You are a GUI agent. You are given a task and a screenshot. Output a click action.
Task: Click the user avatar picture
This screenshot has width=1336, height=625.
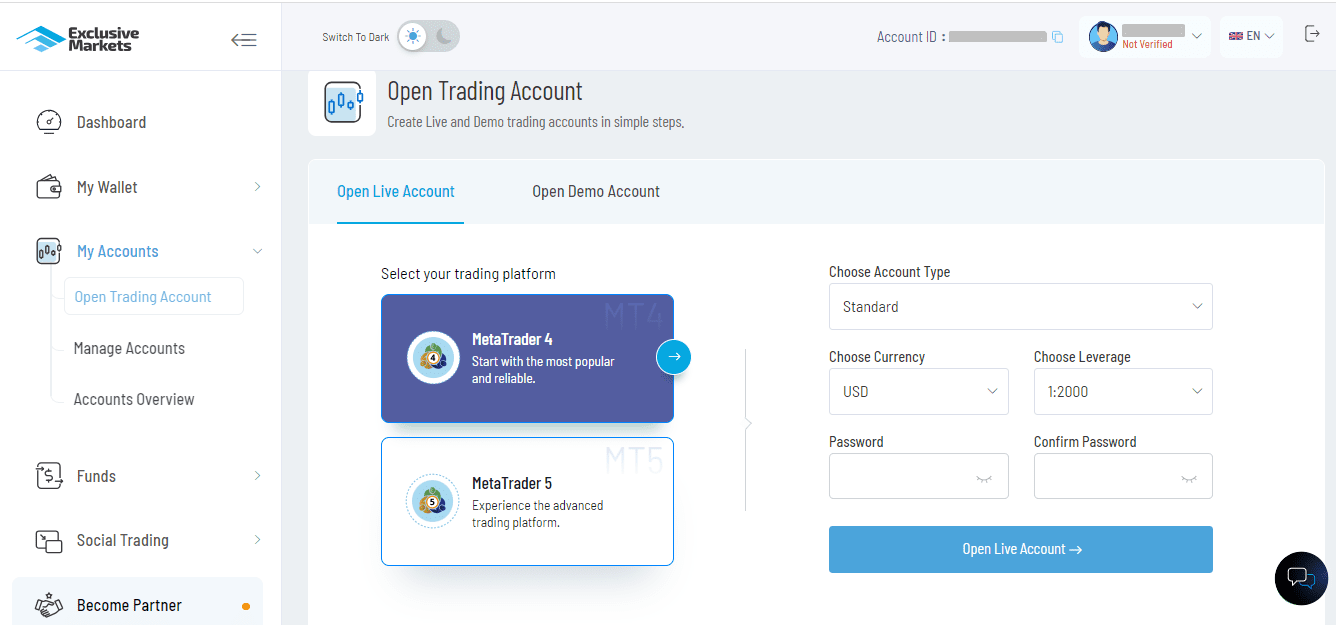(x=1103, y=37)
